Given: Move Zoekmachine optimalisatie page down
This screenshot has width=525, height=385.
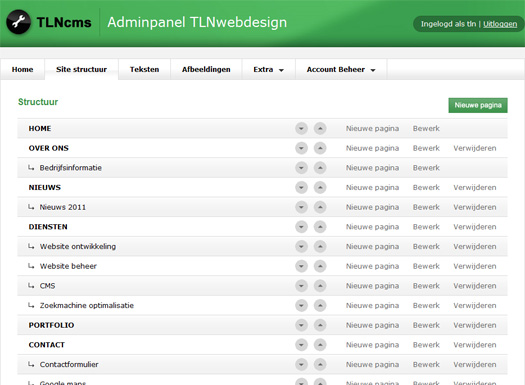Looking at the screenshot, I should 301,305.
